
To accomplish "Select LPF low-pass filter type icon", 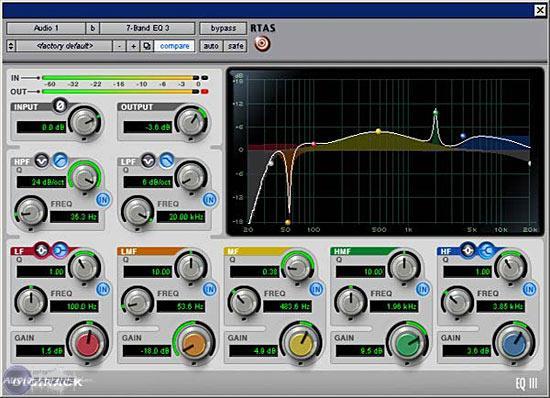I will point(167,160).
